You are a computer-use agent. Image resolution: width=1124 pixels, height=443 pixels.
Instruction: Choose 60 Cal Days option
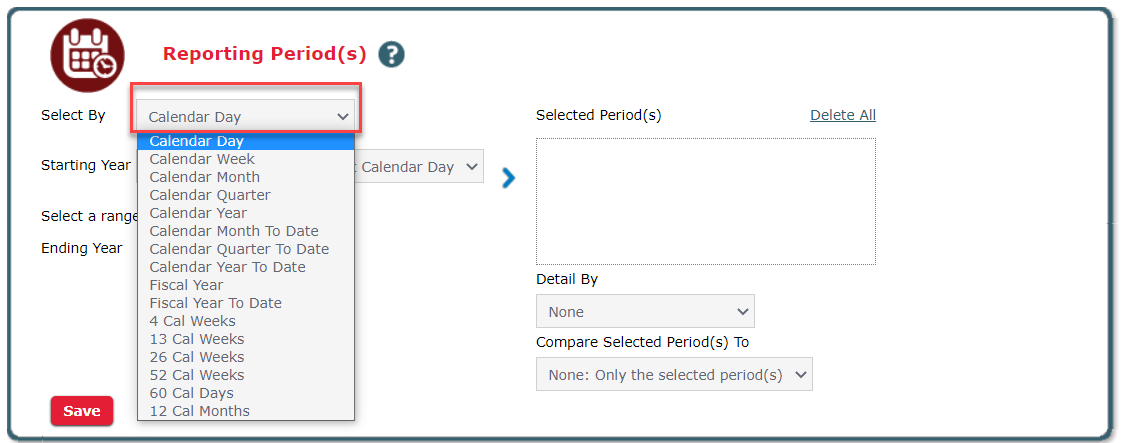pos(191,393)
